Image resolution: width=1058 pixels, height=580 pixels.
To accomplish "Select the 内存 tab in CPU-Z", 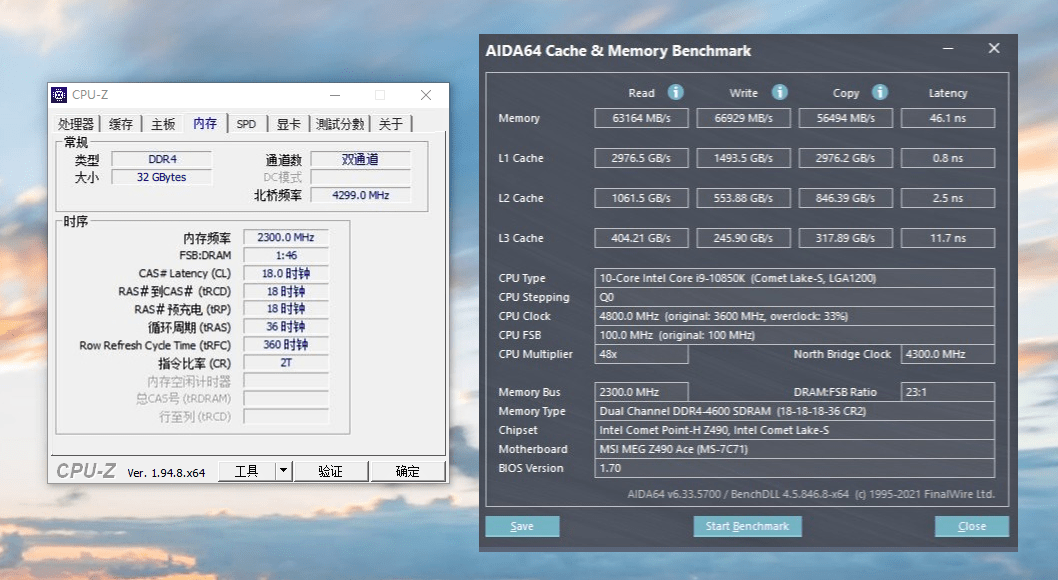I will pos(205,123).
